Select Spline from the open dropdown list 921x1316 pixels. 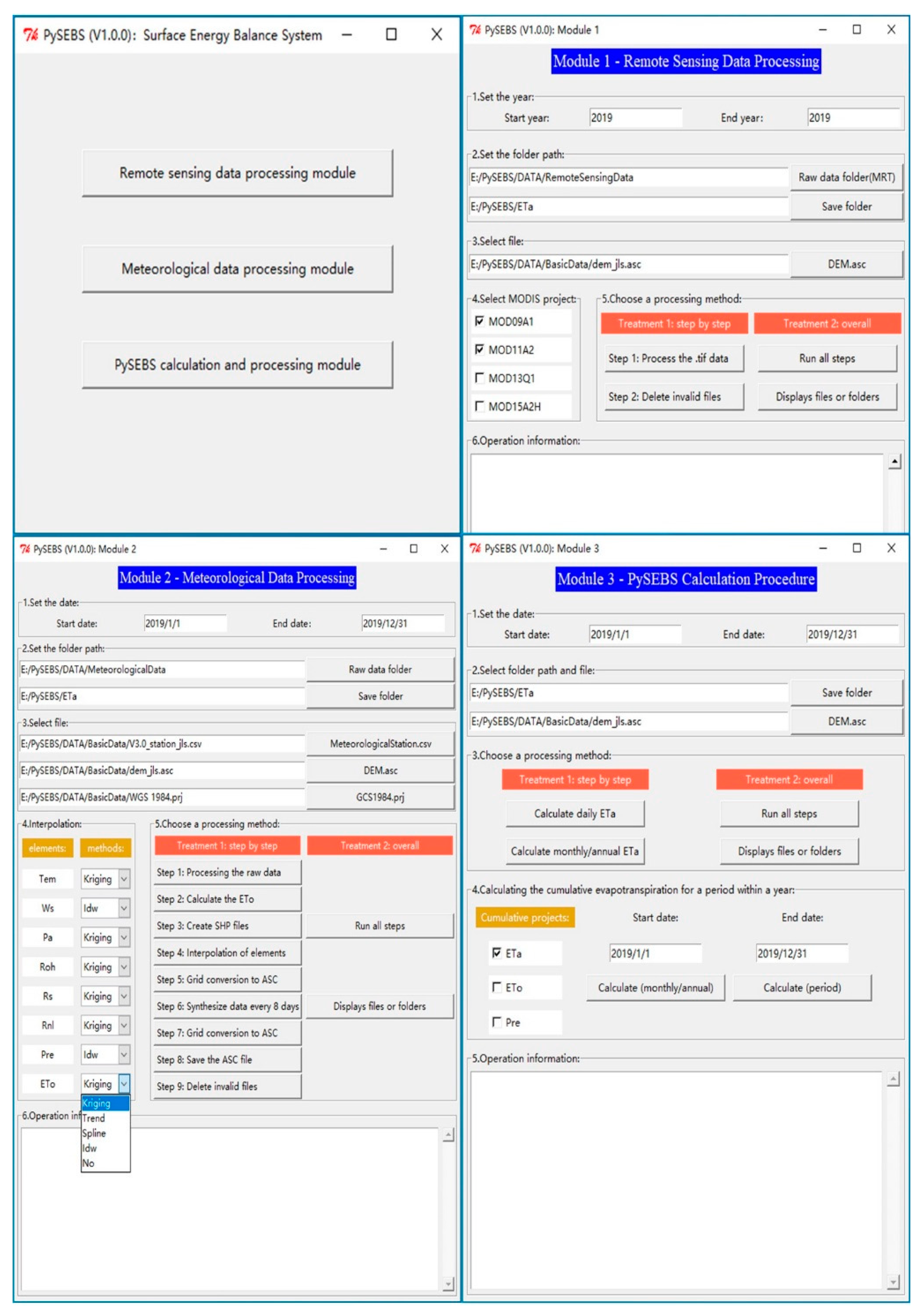coord(94,1133)
